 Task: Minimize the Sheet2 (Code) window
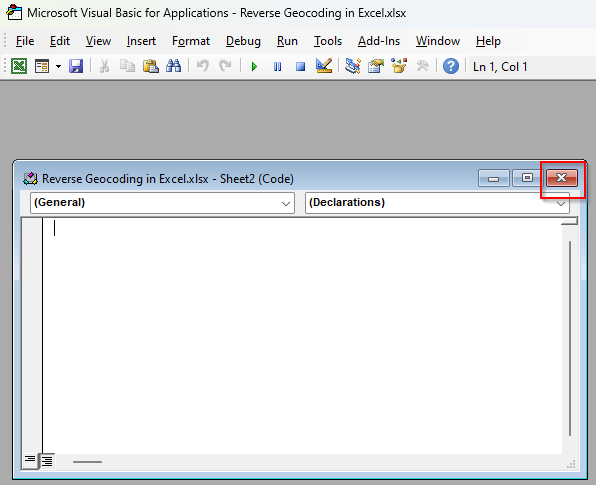point(493,178)
